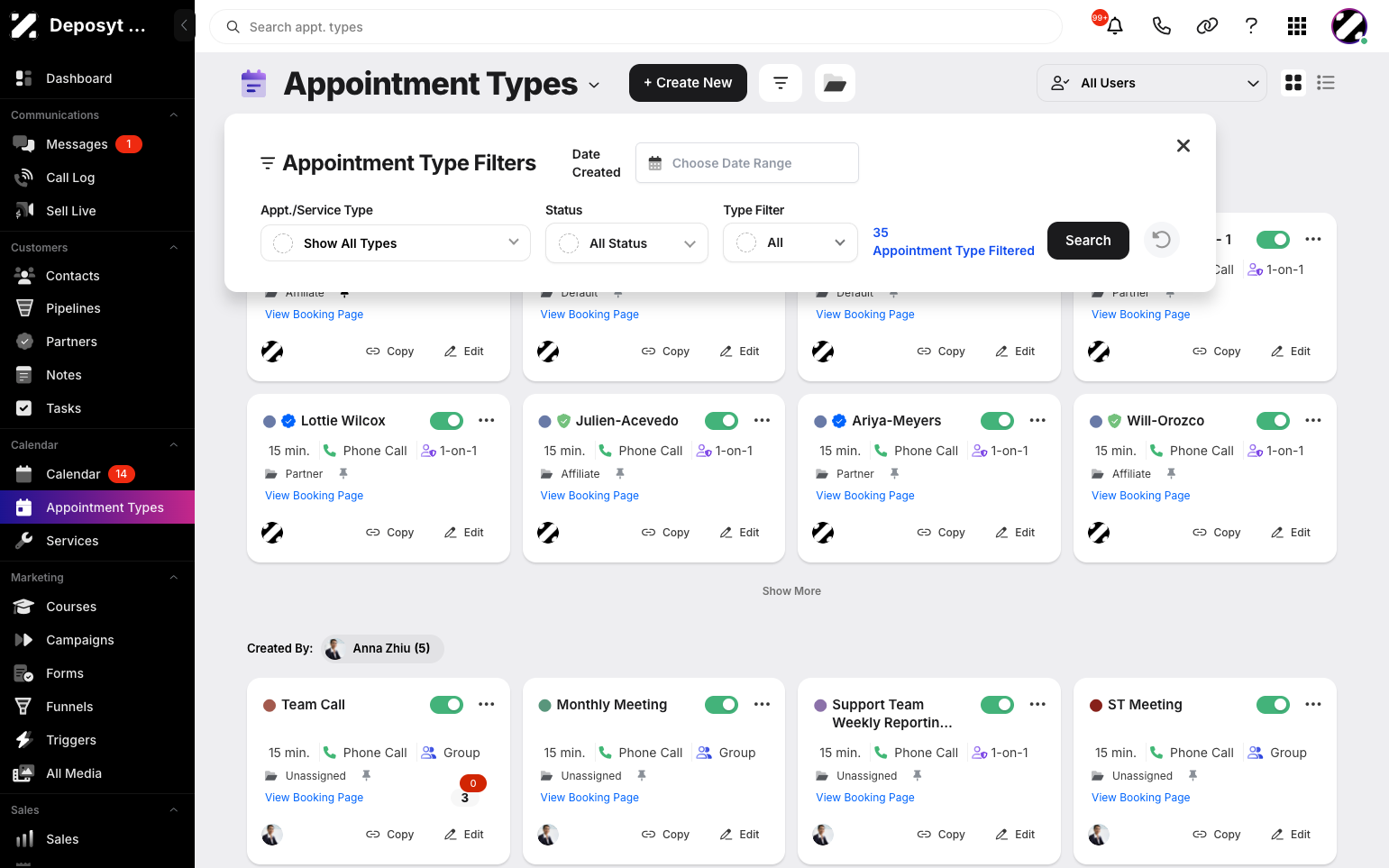The image size is (1389, 868).
Task: Reset the appointment type filters
Action: [x=1162, y=240]
